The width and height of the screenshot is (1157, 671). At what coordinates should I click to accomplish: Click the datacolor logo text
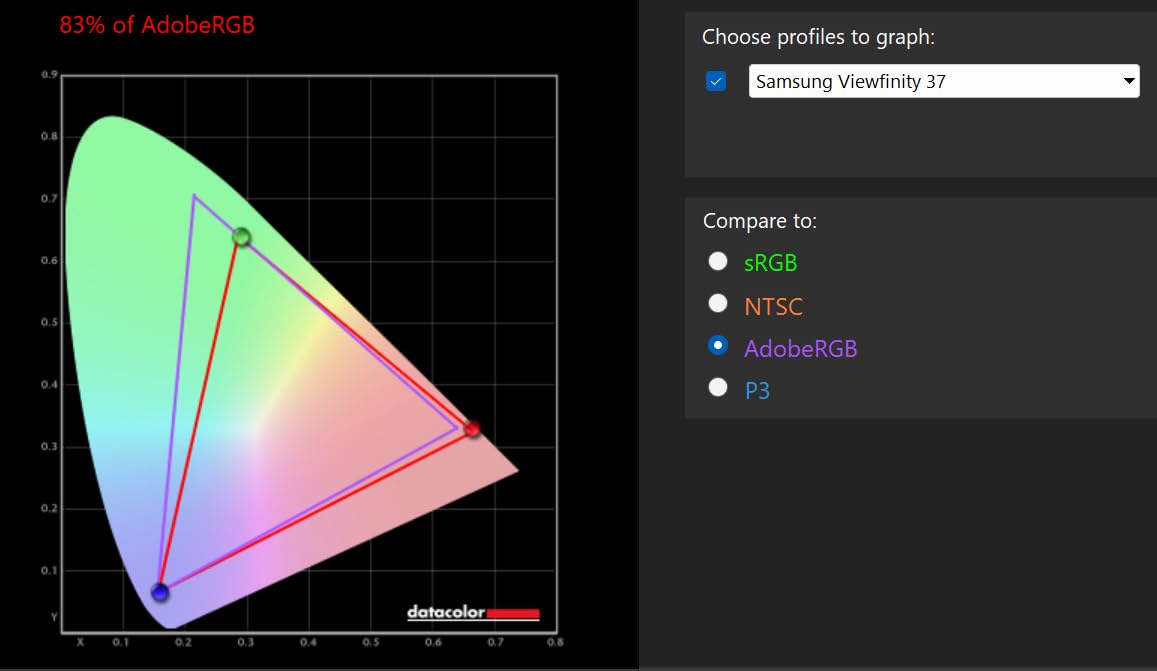pos(445,613)
